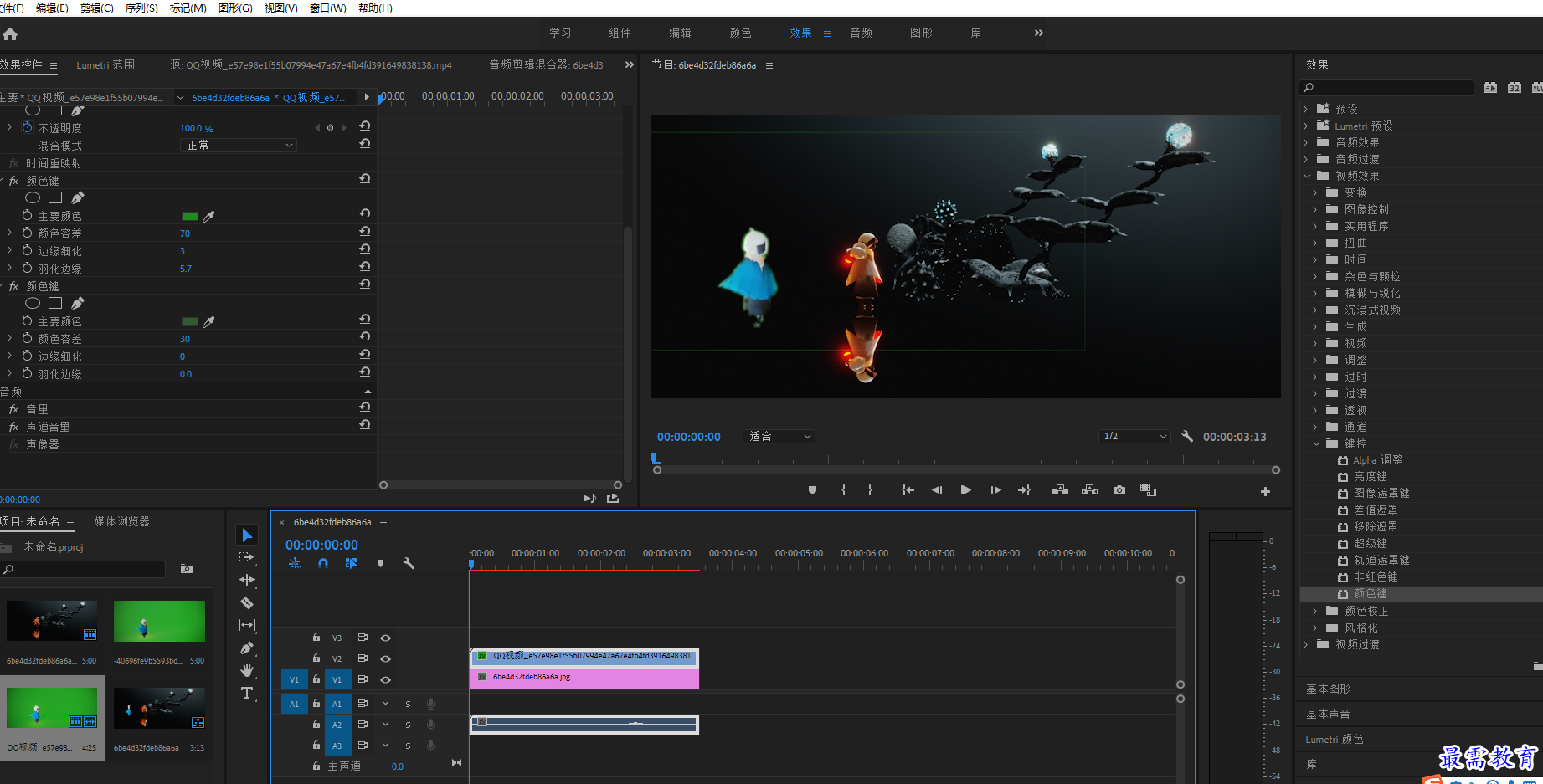Image resolution: width=1543 pixels, height=784 pixels.
Task: Click the Lift button in program monitor
Action: (1060, 490)
